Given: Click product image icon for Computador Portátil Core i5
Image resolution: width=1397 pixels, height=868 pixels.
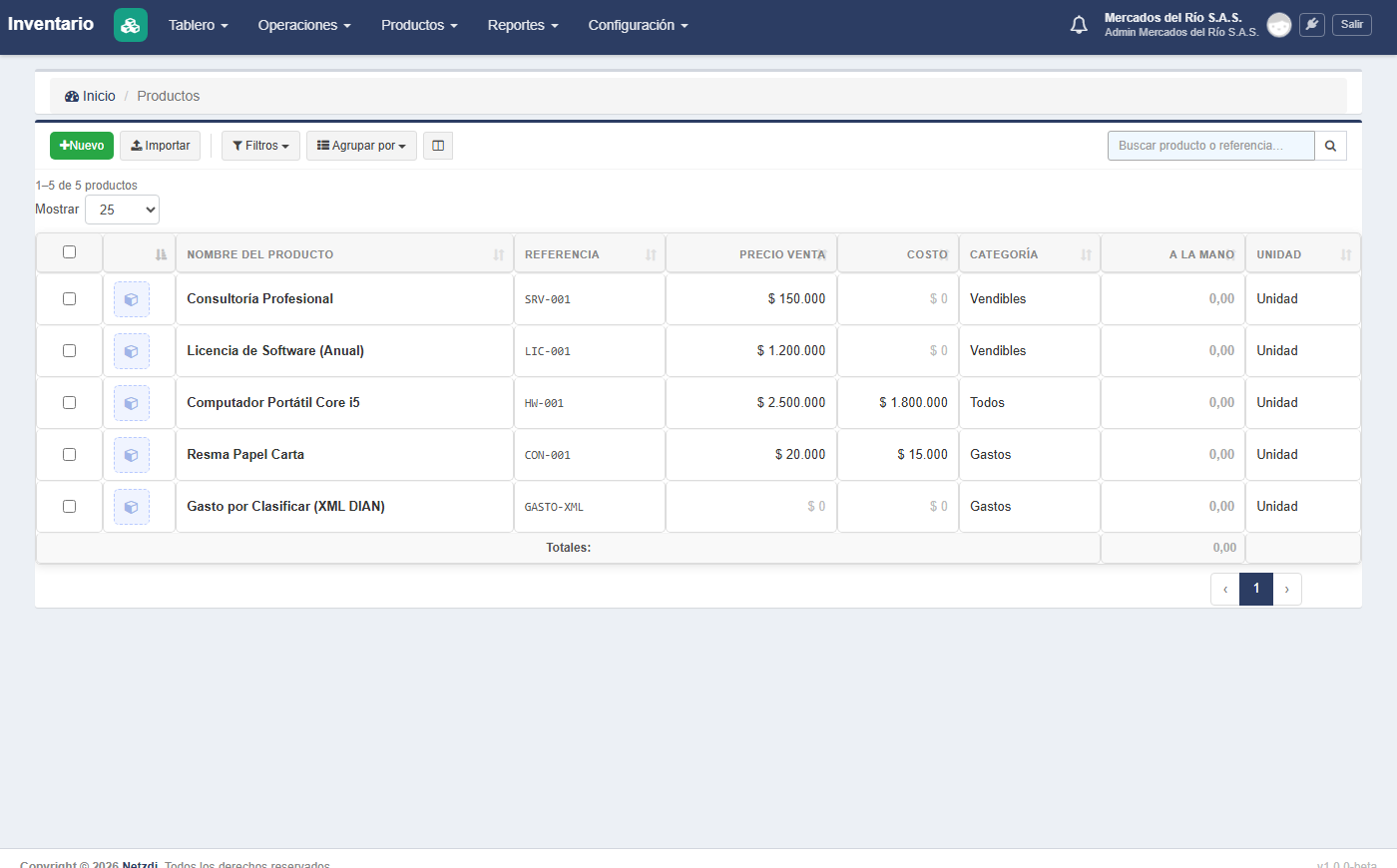Looking at the screenshot, I should (x=132, y=403).
